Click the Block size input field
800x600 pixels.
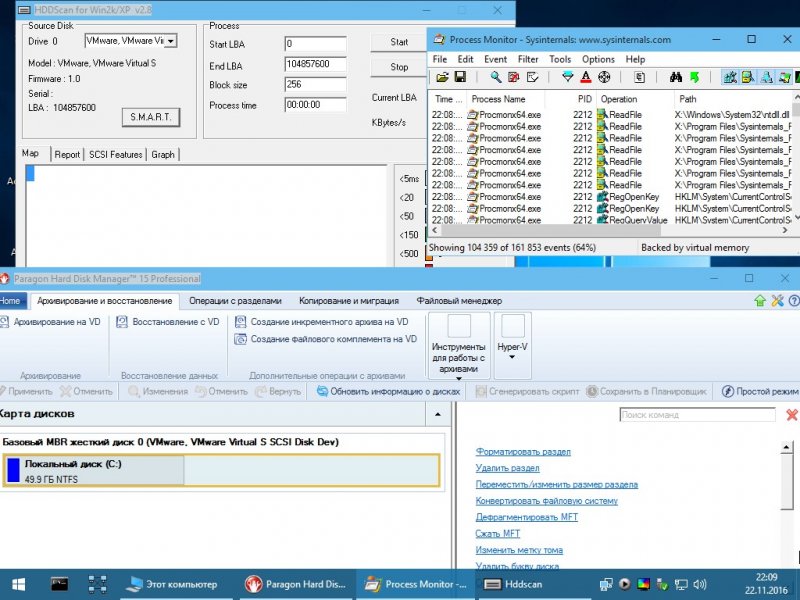pos(315,84)
